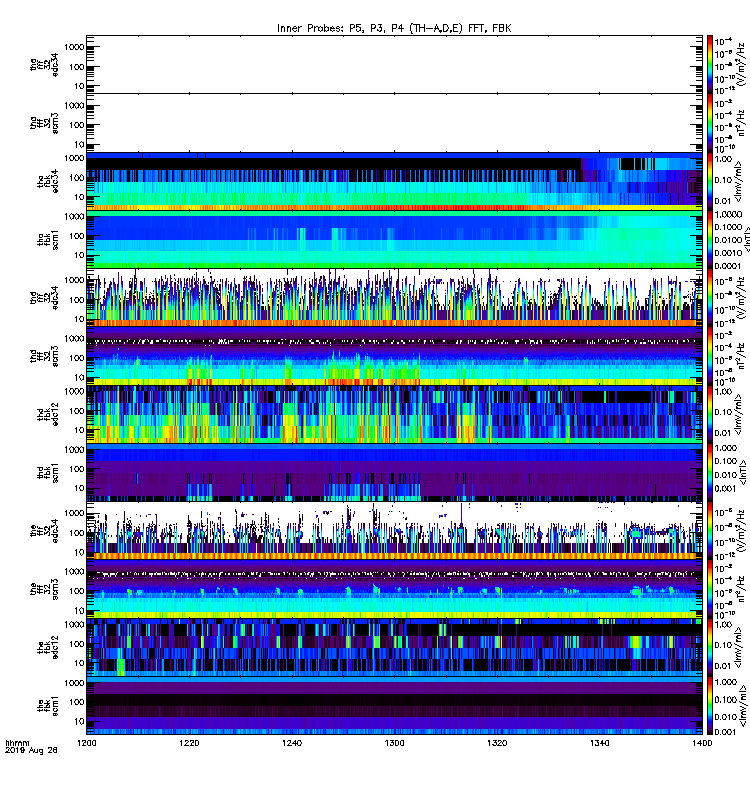750x800 pixels.
Task: Click the 'the fbk scm1' bottom panel axis label
Action: [x=48, y=707]
